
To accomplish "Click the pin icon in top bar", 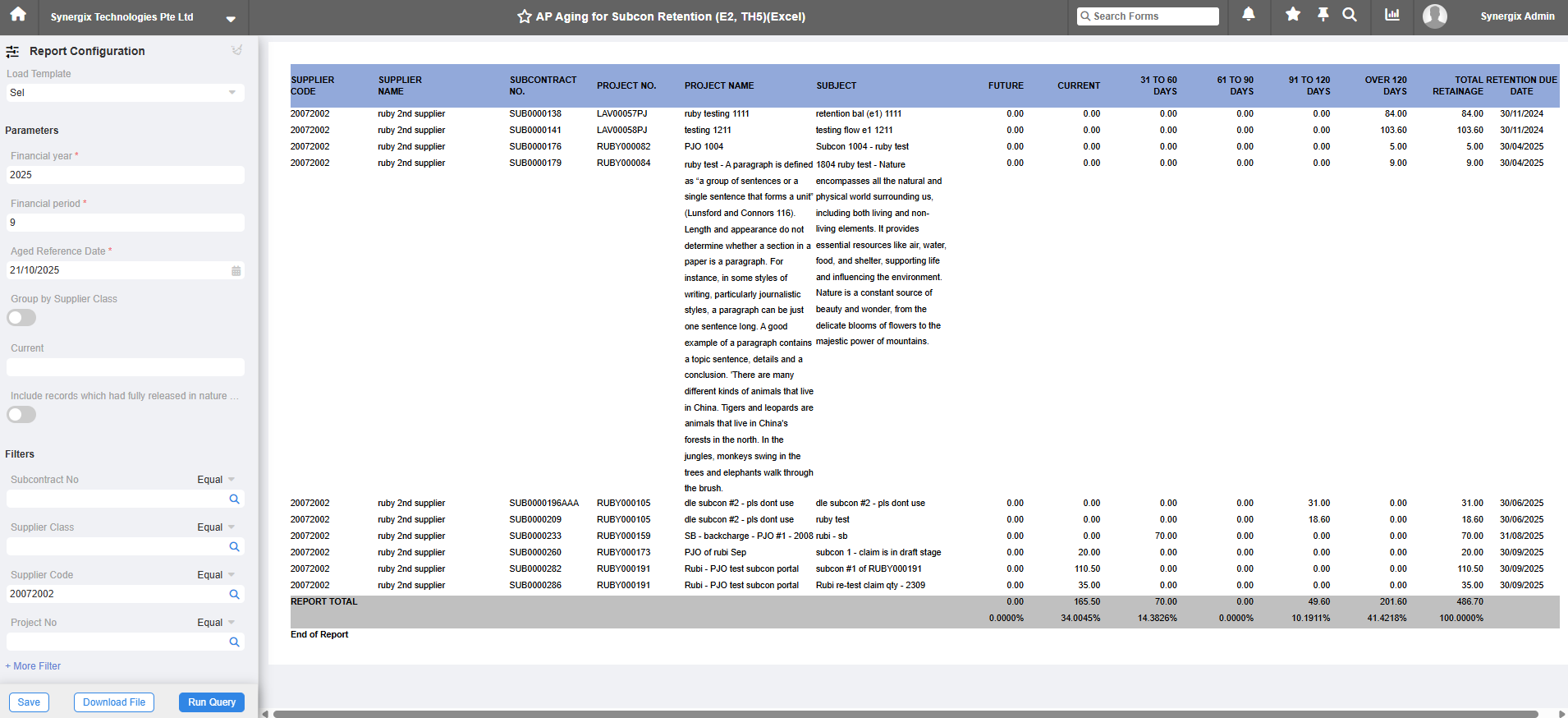I will [1323, 14].
